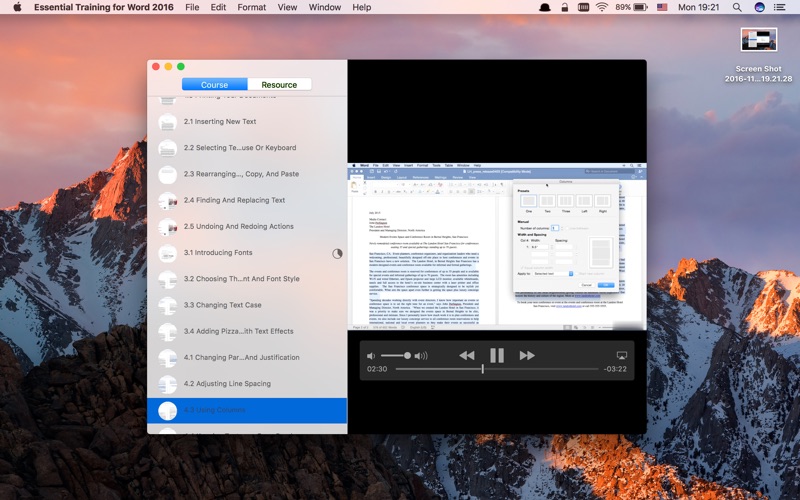Click the hat icon in menu bar
The height and width of the screenshot is (500, 800).
tap(545, 7)
